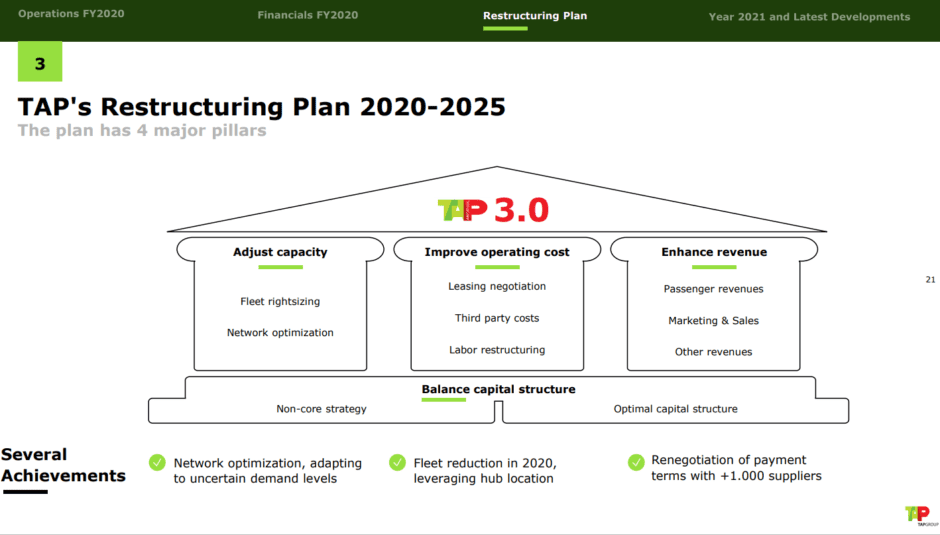This screenshot has height=535, width=940.
Task: Open the Operations FY2020 section tab
Action: 71,14
